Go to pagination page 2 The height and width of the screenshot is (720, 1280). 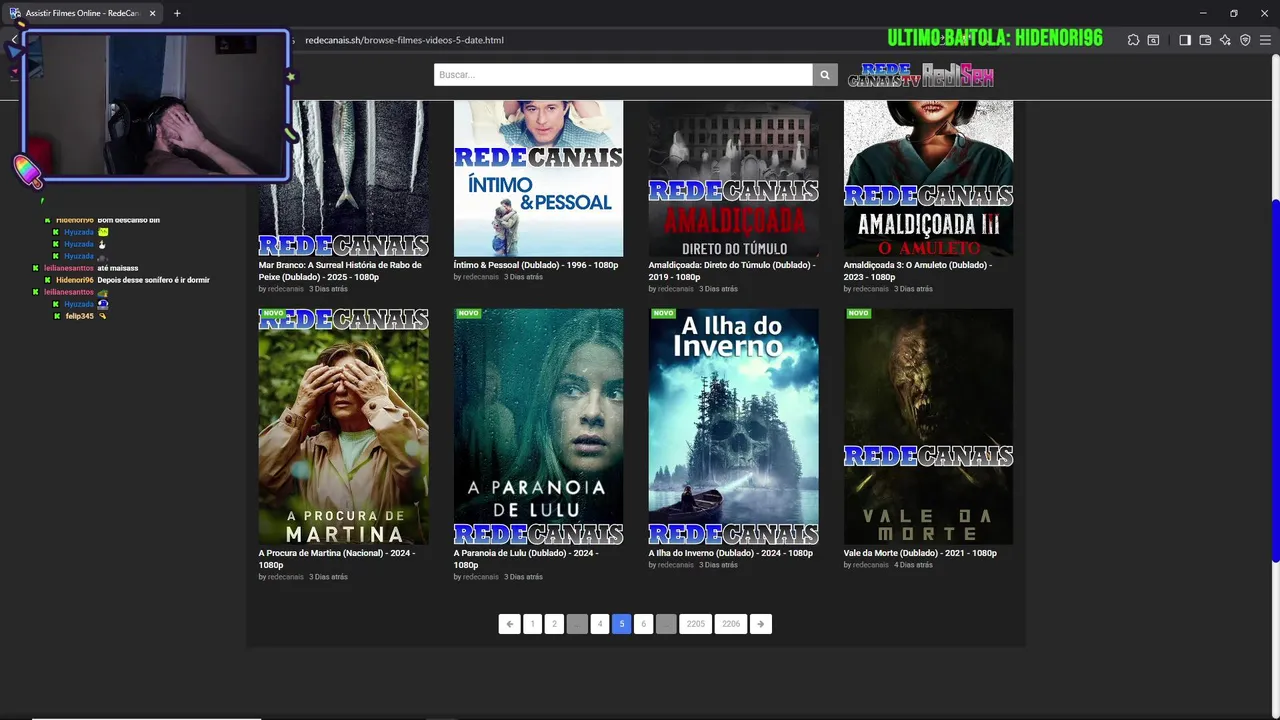[554, 624]
